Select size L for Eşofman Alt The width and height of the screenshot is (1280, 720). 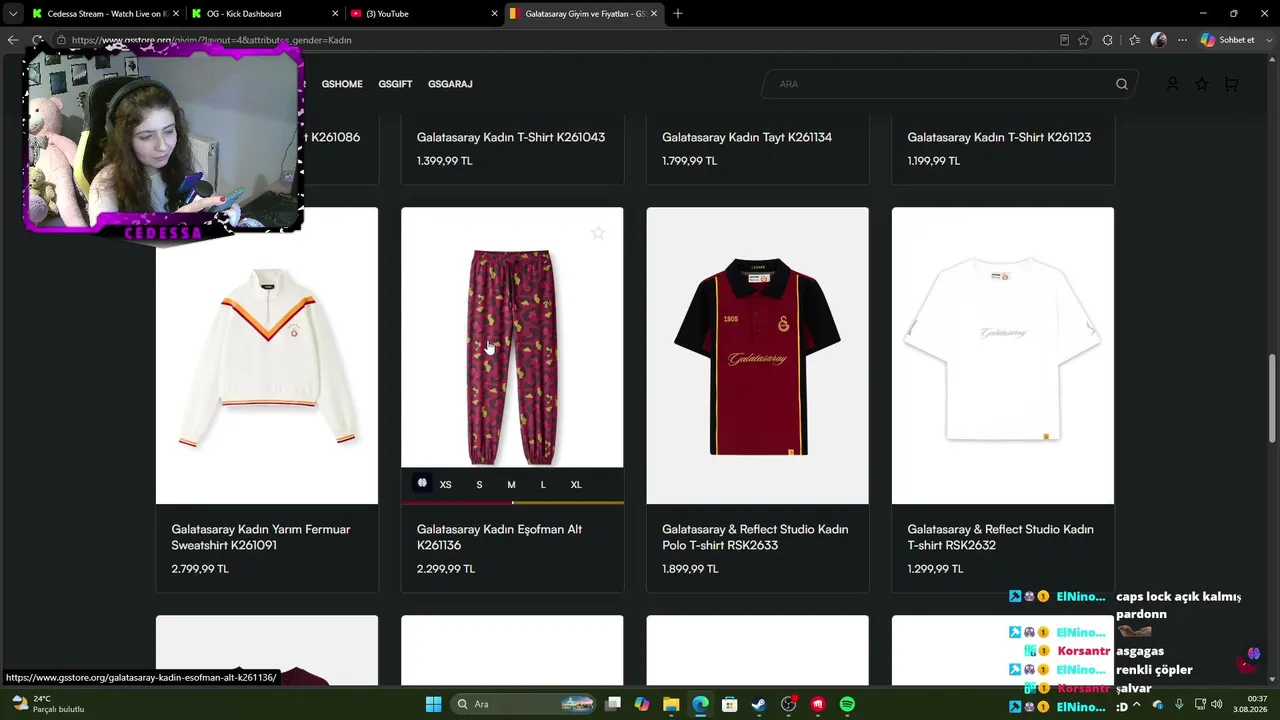pos(543,485)
